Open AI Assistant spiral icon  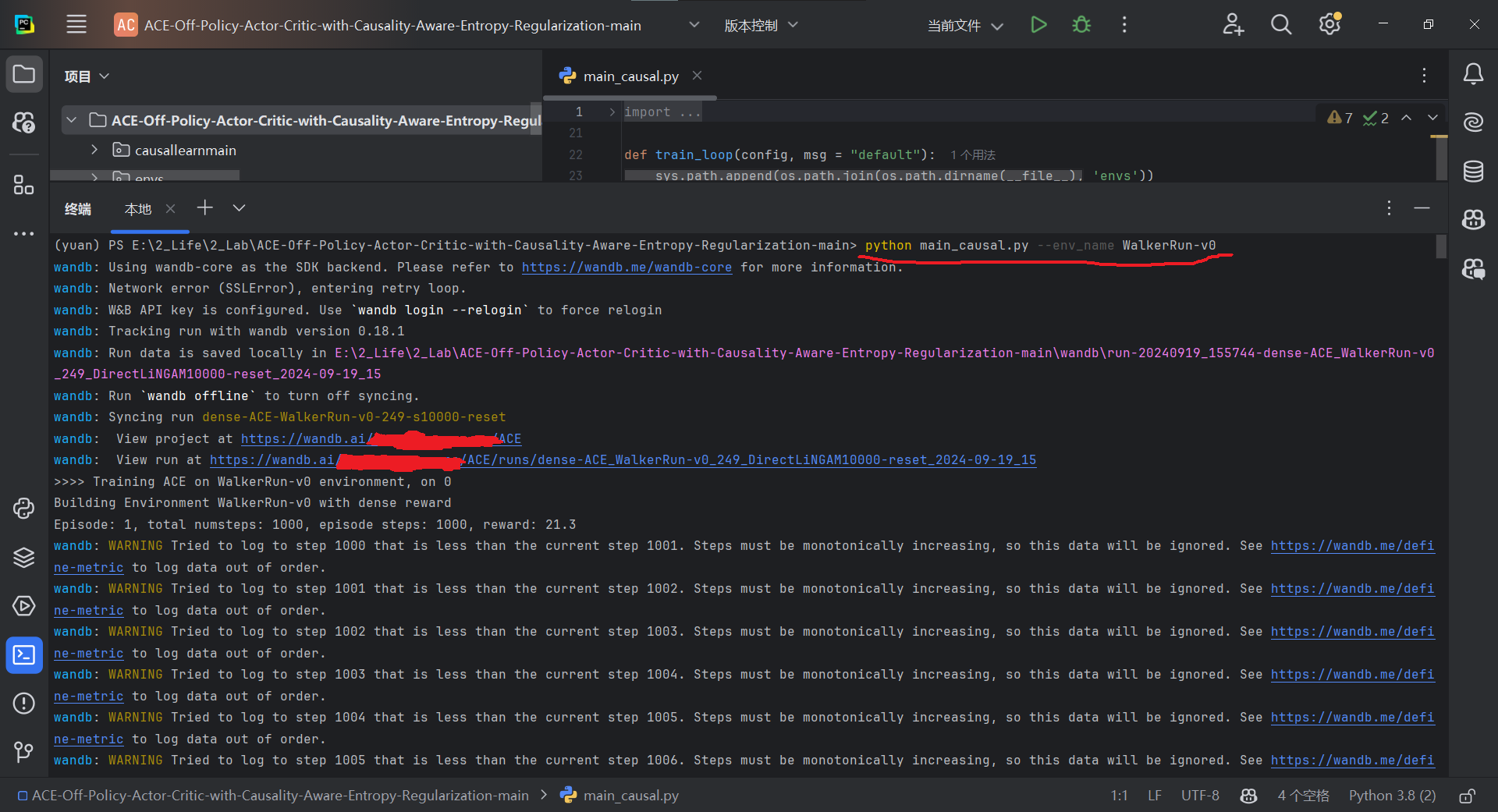tap(1473, 122)
